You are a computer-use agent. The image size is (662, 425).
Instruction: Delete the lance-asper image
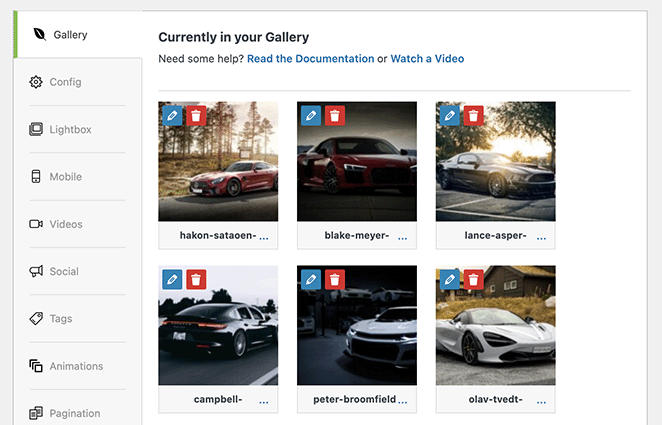(x=473, y=116)
